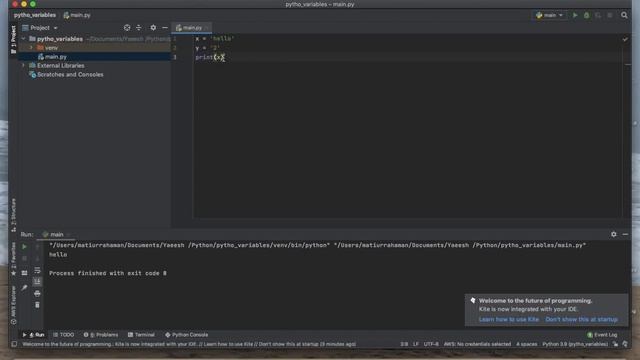Viewport: 640px width, 360px height.
Task: Click the stop icon in top toolbar
Action: point(610,15)
